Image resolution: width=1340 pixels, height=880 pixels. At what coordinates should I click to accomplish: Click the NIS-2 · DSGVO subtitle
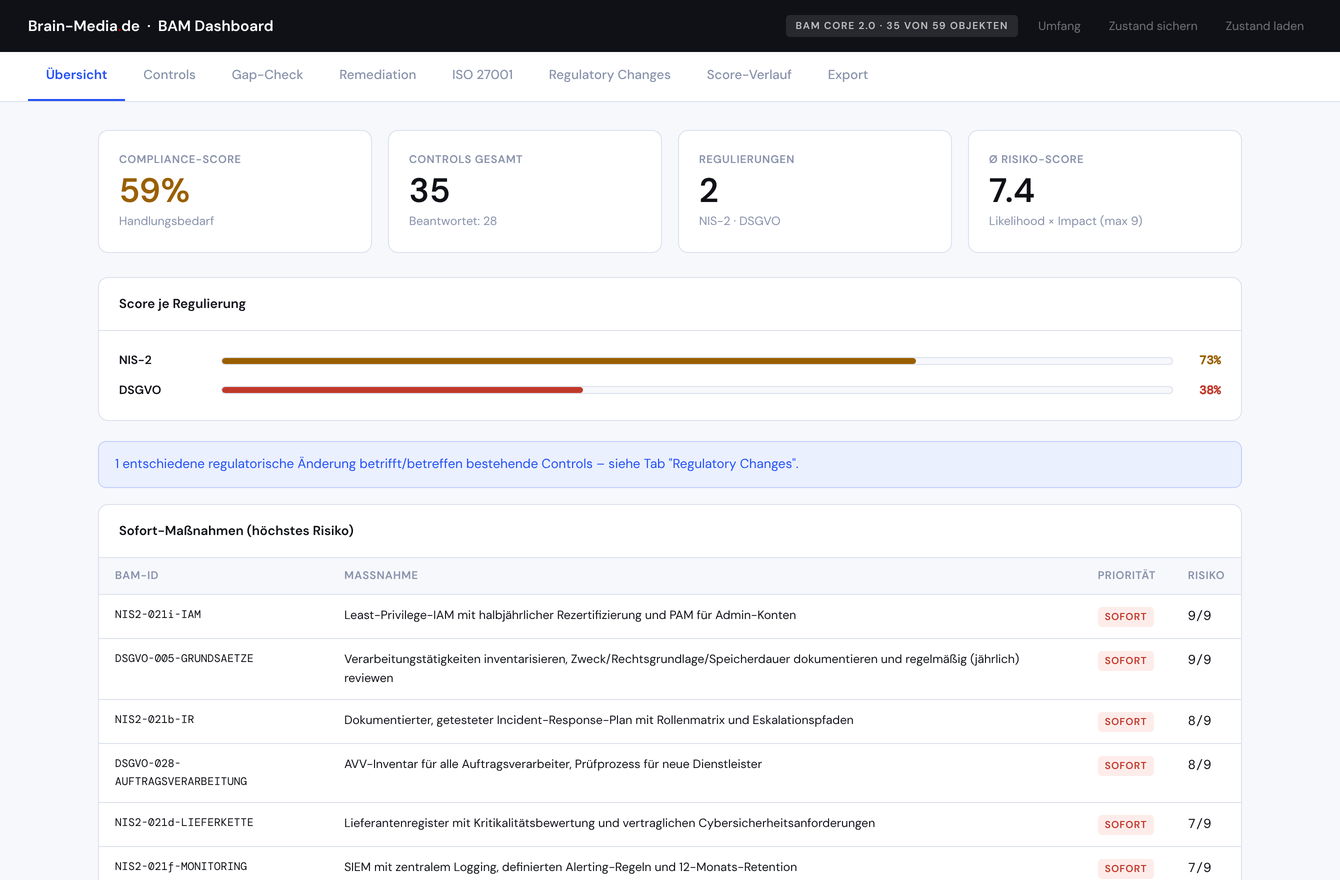(x=740, y=221)
